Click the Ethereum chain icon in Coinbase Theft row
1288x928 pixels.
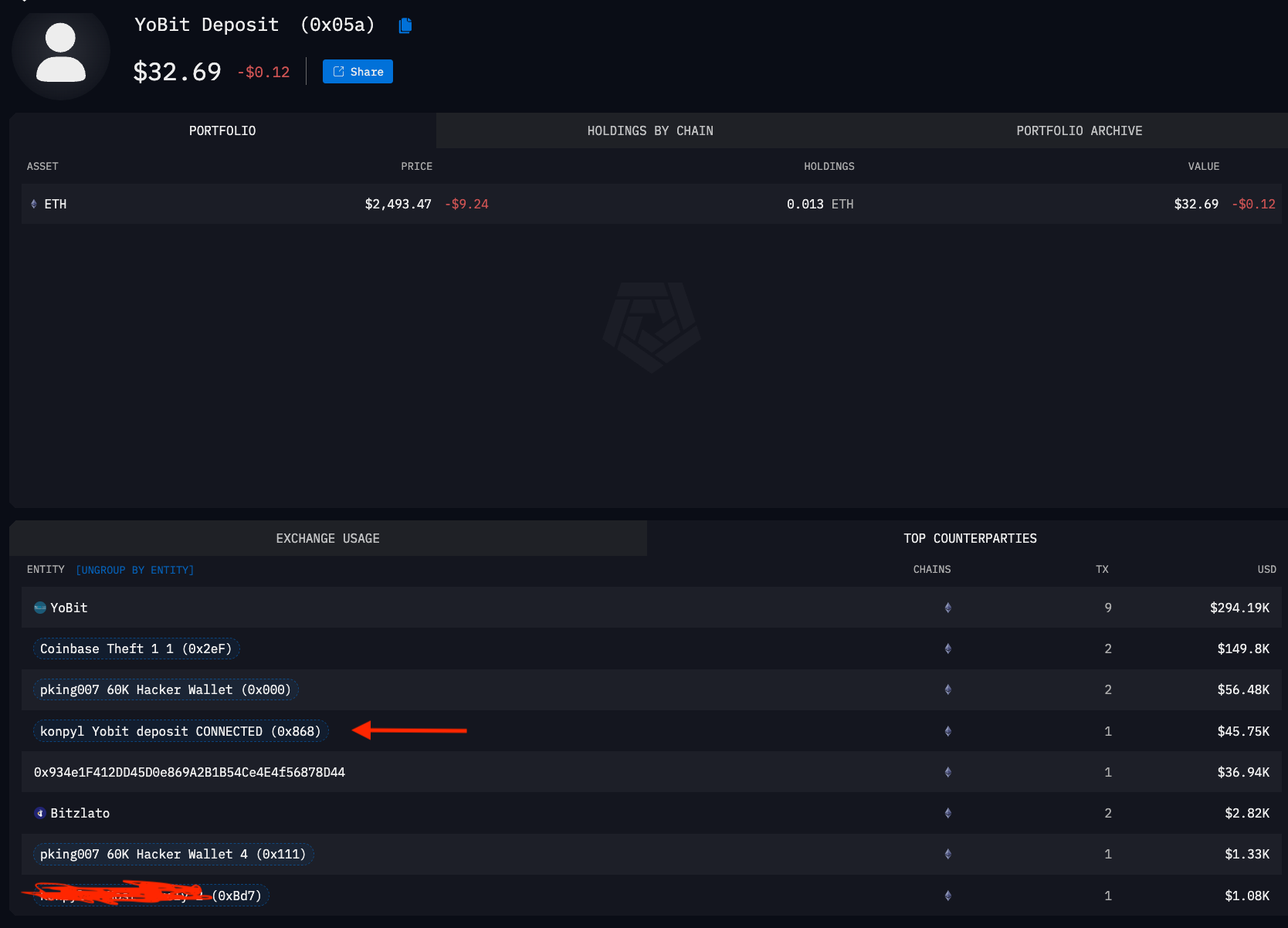[x=947, y=649]
